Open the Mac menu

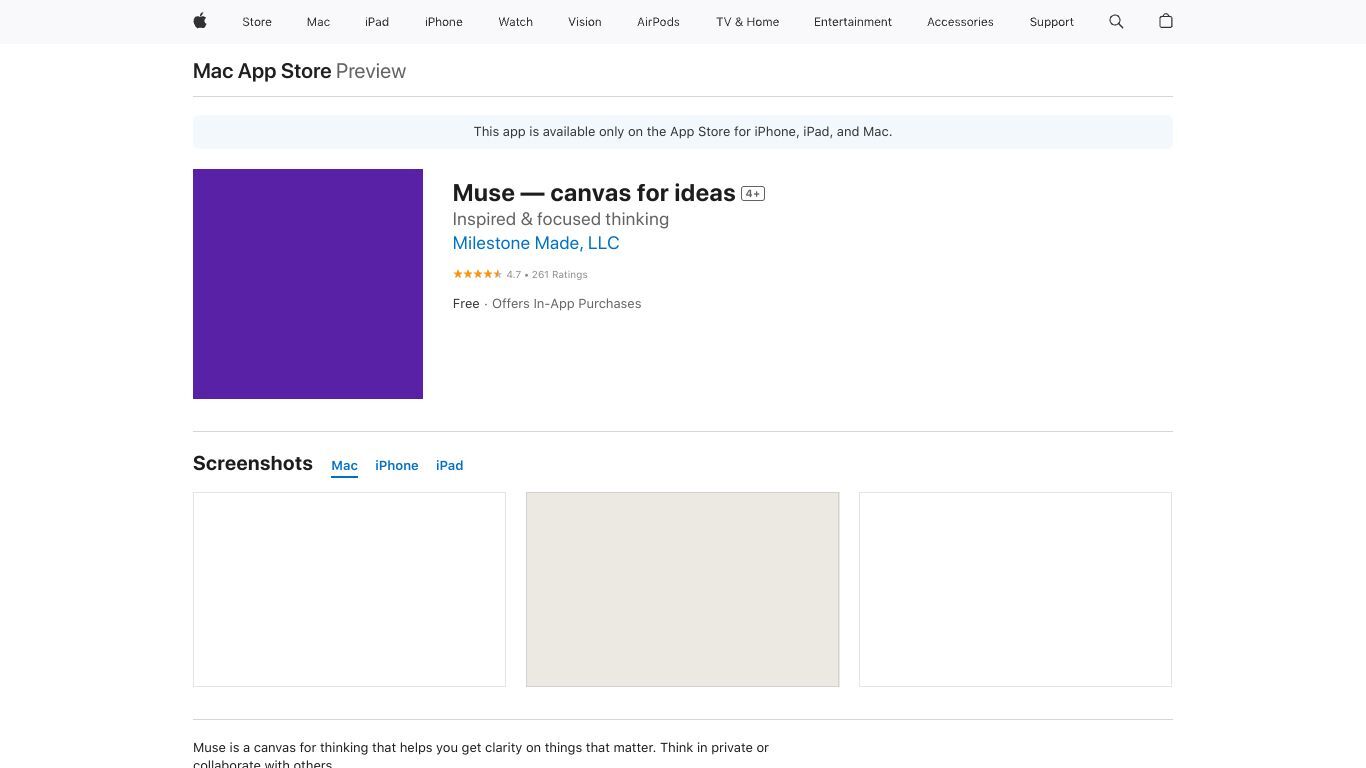click(318, 22)
